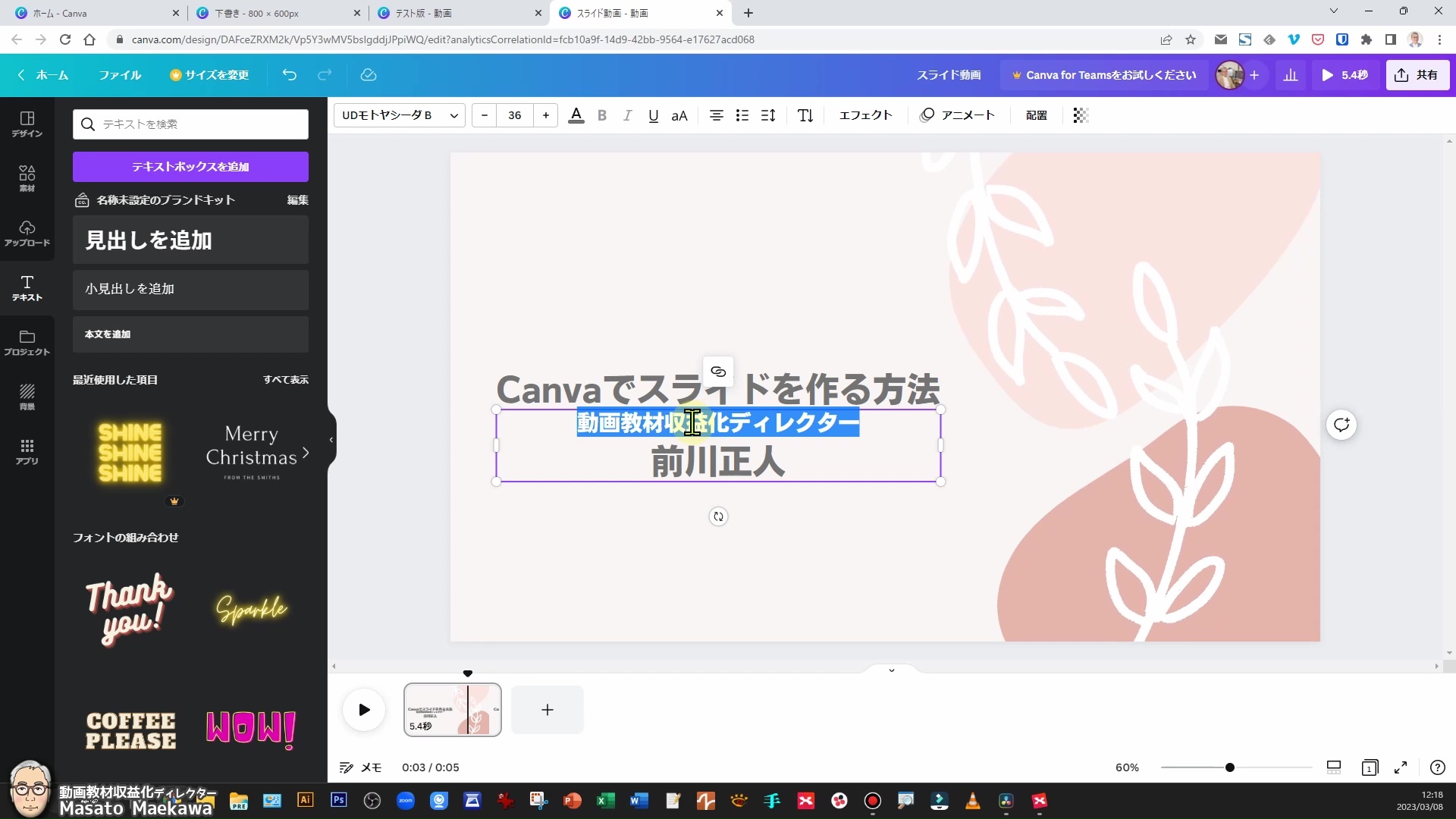Select the Text (テキスト) side panel

[x=27, y=287]
